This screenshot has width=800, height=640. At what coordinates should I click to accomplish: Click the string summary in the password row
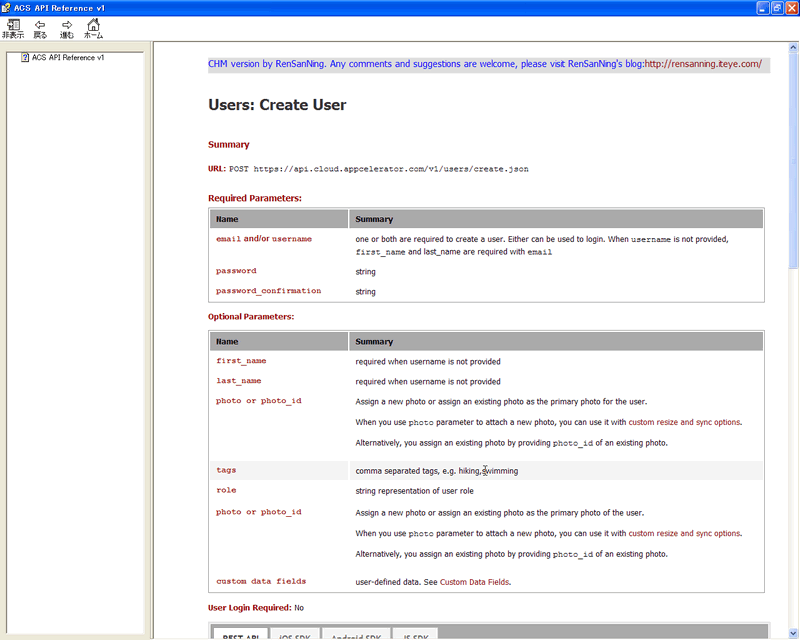pyautogui.click(x=365, y=272)
